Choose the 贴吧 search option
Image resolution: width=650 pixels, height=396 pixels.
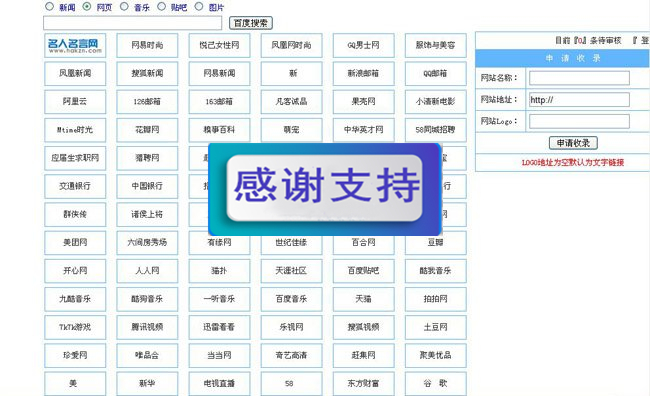(161, 6)
